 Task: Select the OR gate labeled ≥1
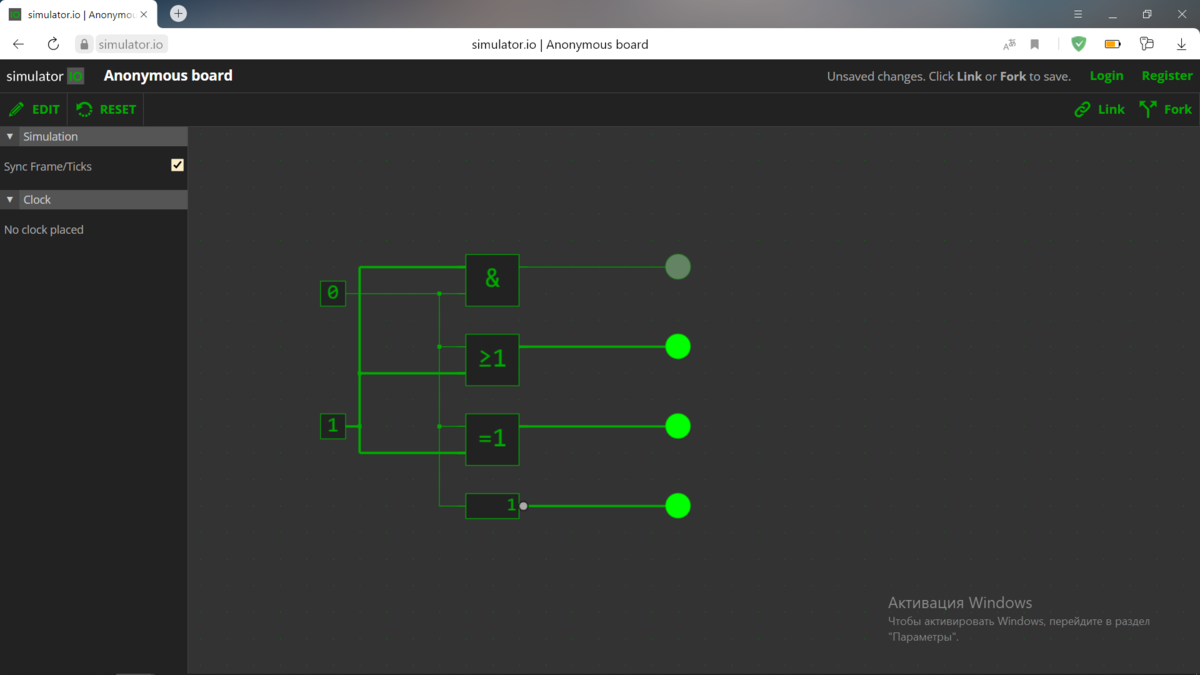point(492,360)
